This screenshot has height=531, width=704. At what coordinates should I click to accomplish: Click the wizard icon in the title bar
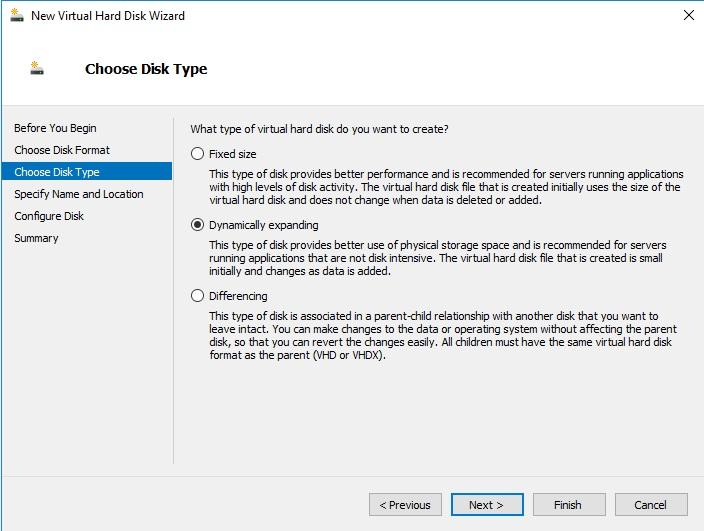pyautogui.click(x=15, y=15)
